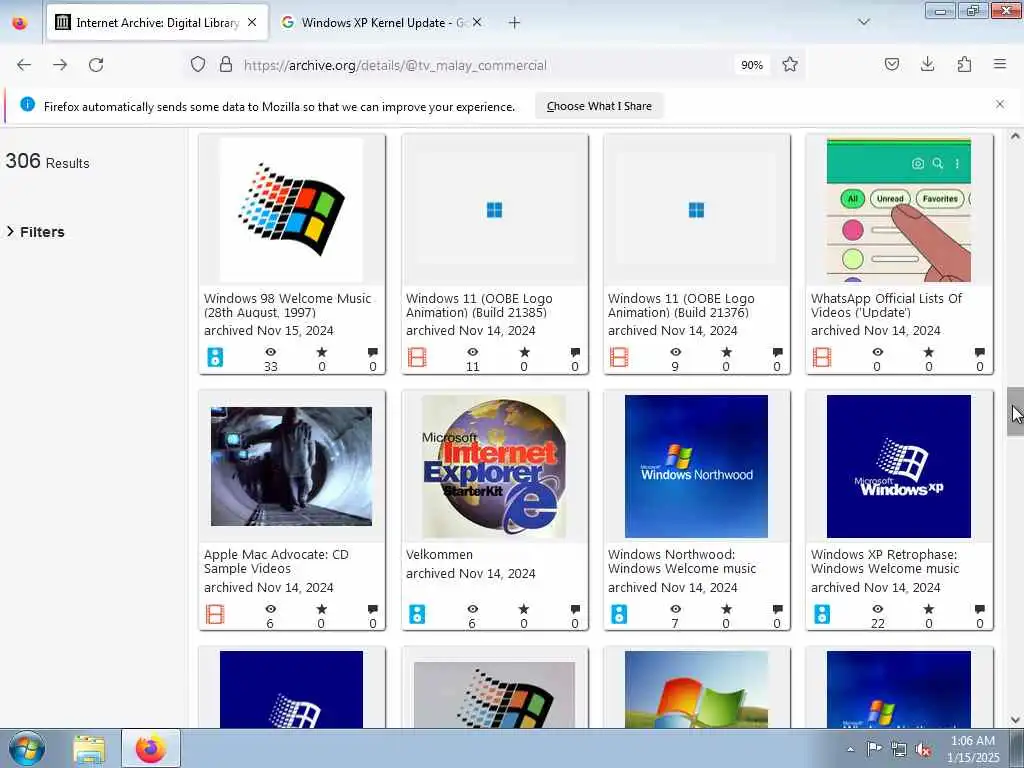The height and width of the screenshot is (768, 1024).
Task: Click movie icon on WhatsApp Official Lists card
Action: pos(822,357)
